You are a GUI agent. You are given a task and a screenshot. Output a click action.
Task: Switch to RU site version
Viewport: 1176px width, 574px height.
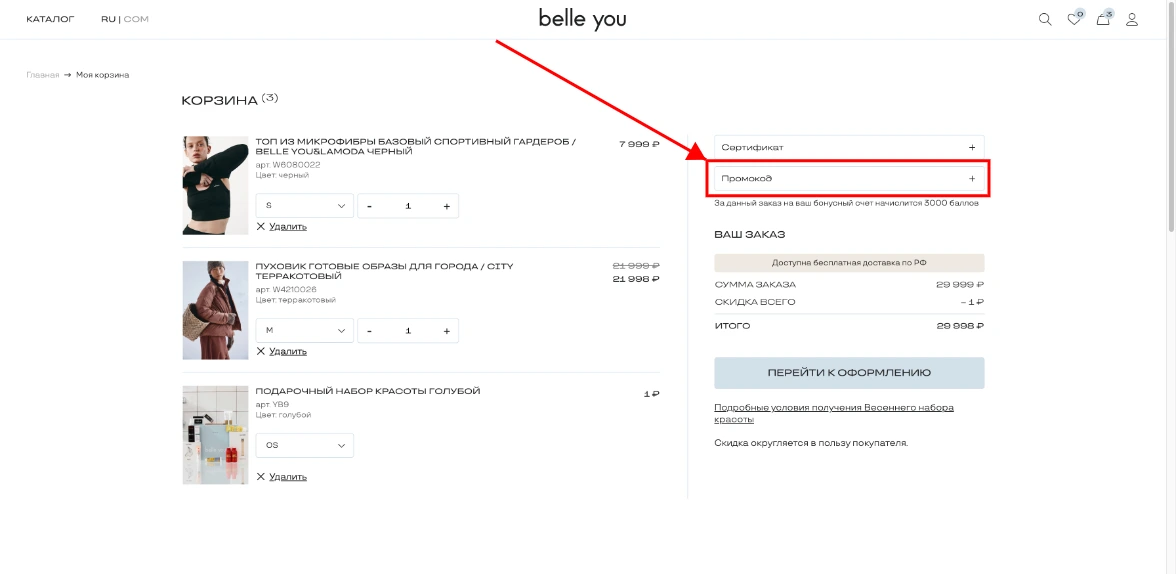click(x=108, y=20)
